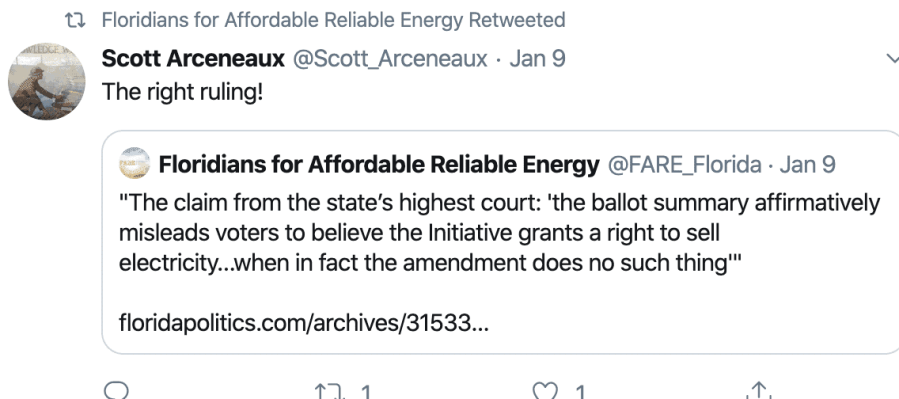The height and width of the screenshot is (399, 899).
Task: Expand the tweet options chevron
Action: tap(892, 58)
